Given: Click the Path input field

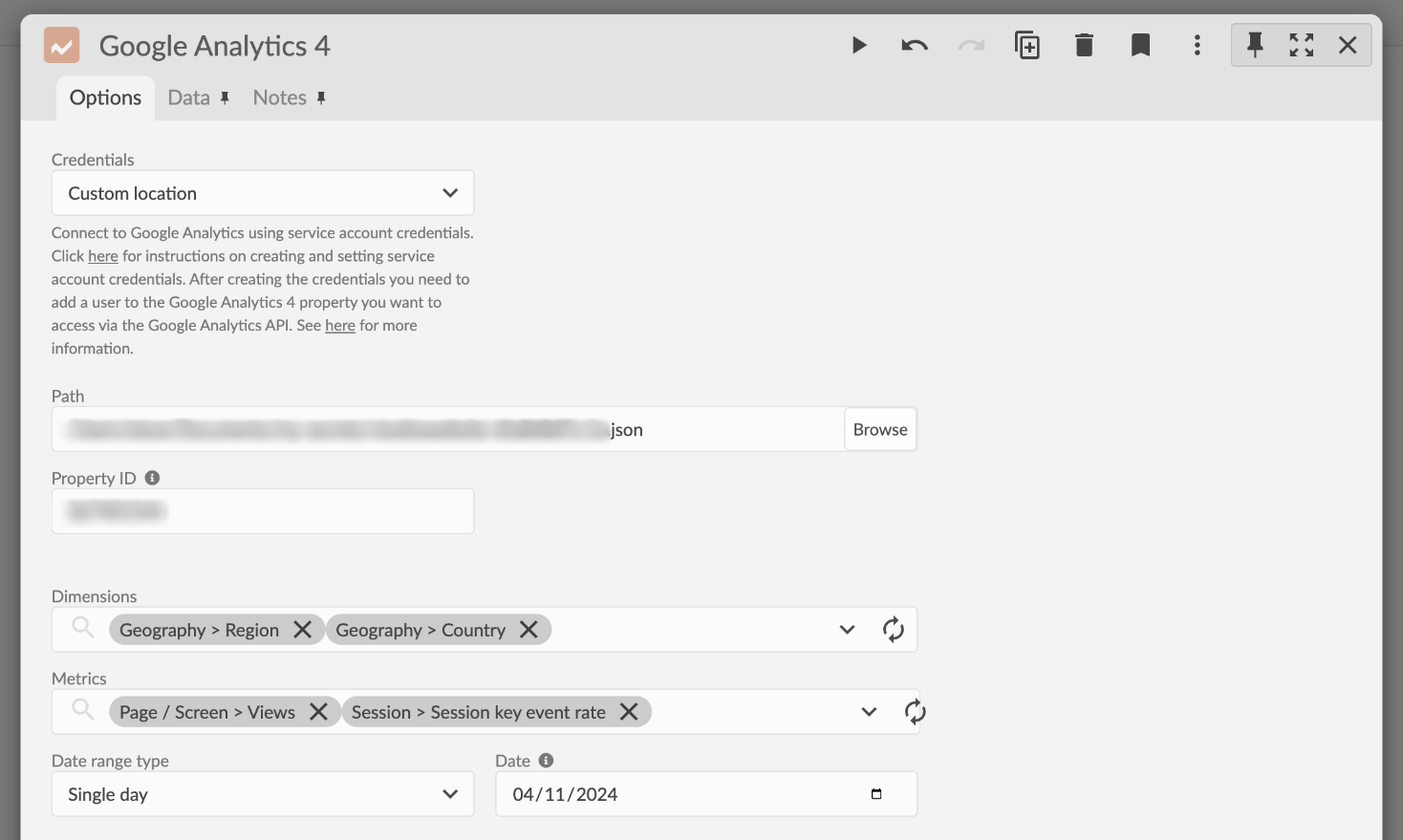Looking at the screenshot, I should coord(447,429).
